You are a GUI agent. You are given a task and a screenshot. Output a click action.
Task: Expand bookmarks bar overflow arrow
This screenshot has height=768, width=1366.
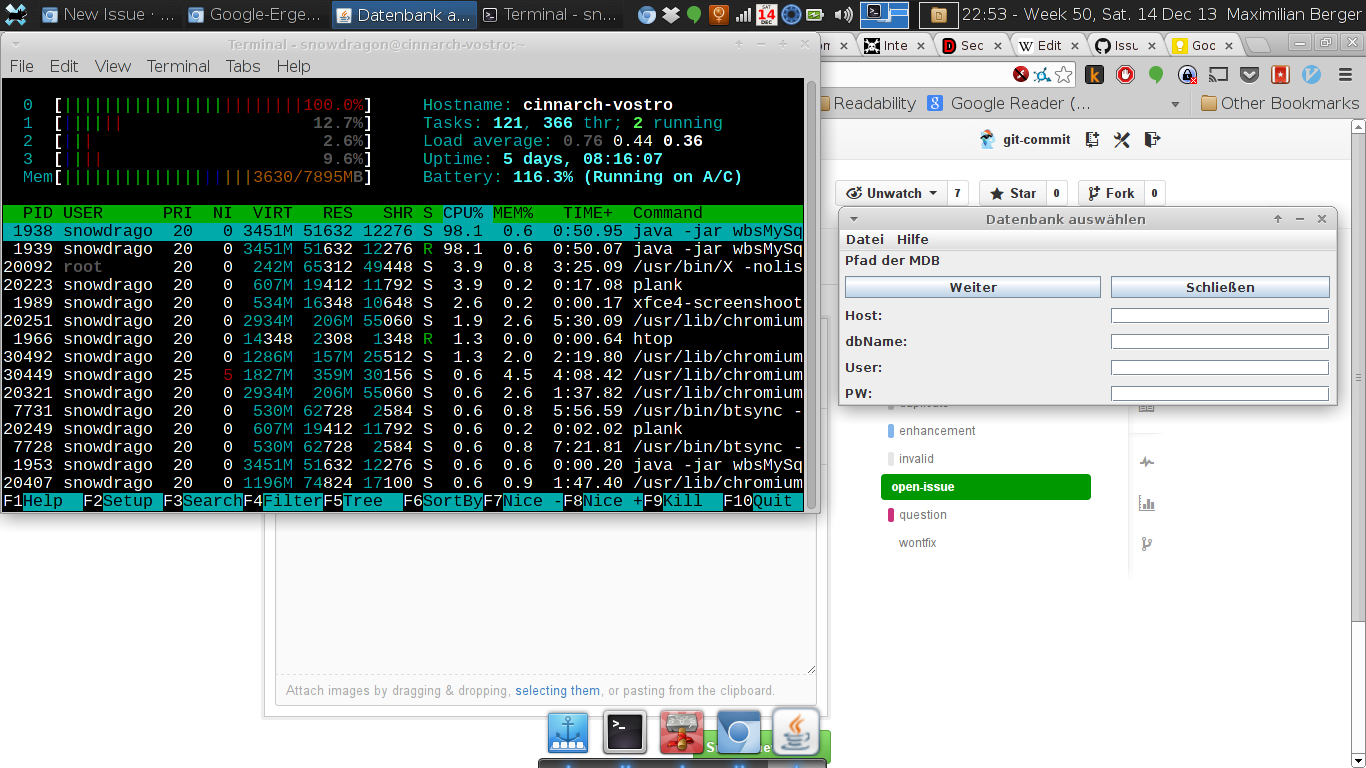pyautogui.click(x=1176, y=104)
